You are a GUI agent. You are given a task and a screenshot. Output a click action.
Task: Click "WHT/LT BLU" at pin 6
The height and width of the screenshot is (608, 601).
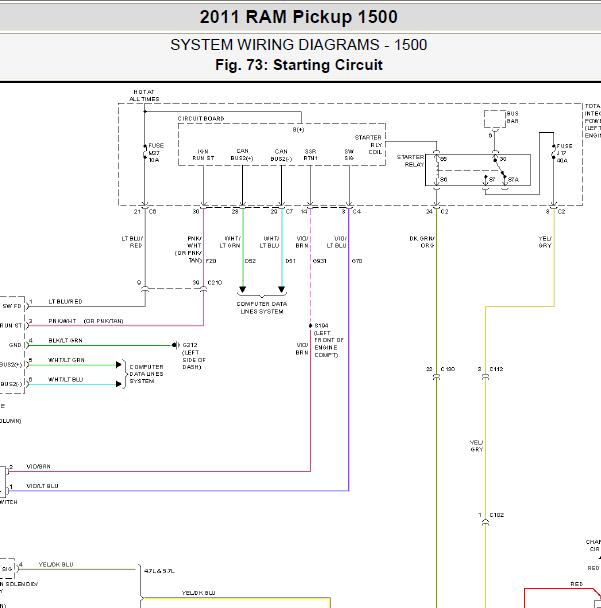tap(65, 379)
